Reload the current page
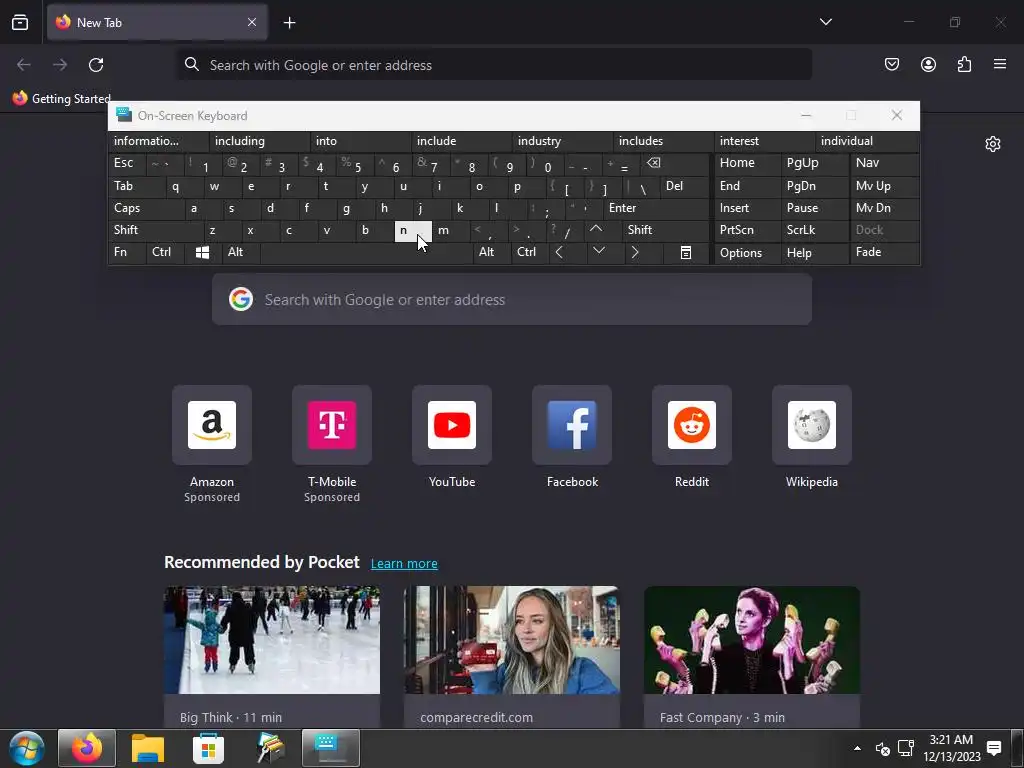This screenshot has width=1024, height=768. click(x=96, y=65)
